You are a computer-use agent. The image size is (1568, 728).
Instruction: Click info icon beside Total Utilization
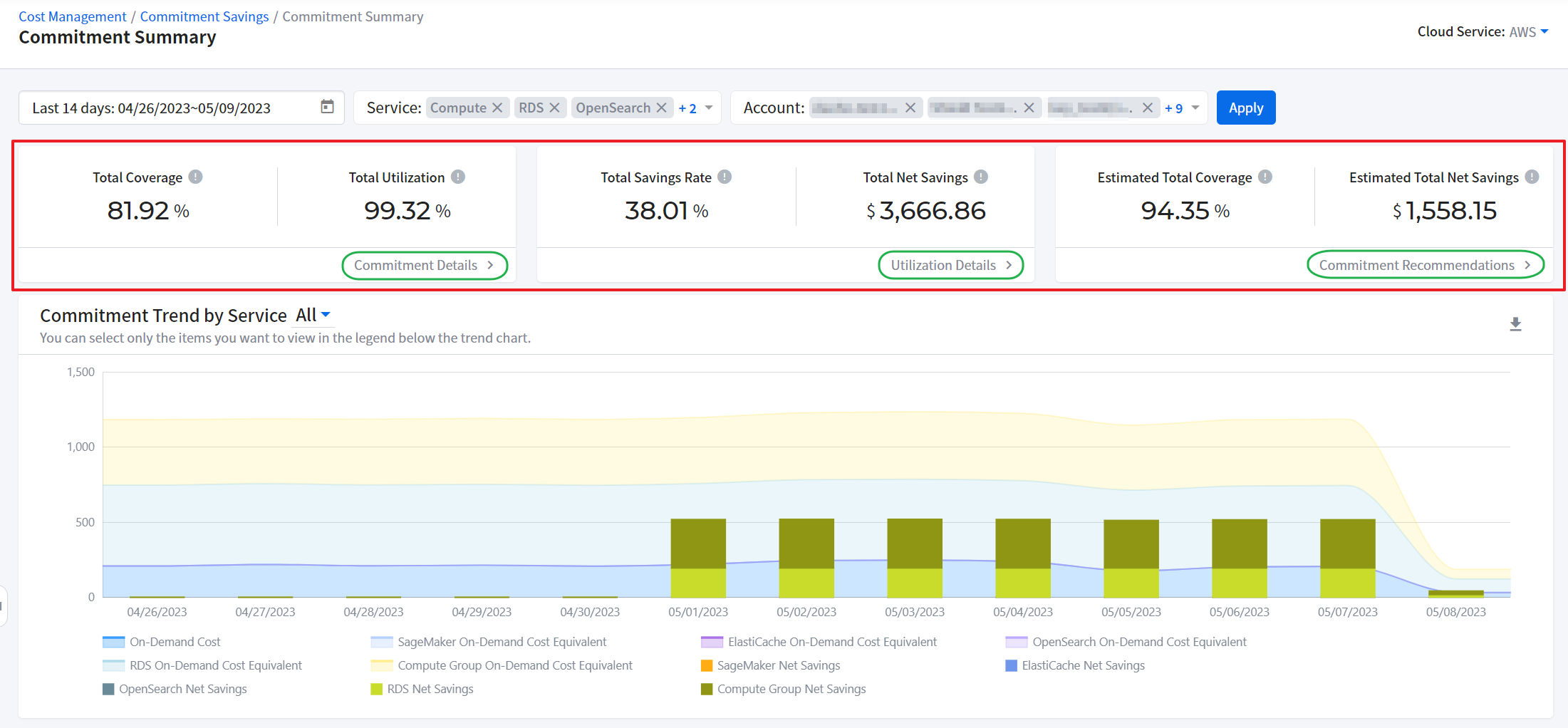point(458,177)
